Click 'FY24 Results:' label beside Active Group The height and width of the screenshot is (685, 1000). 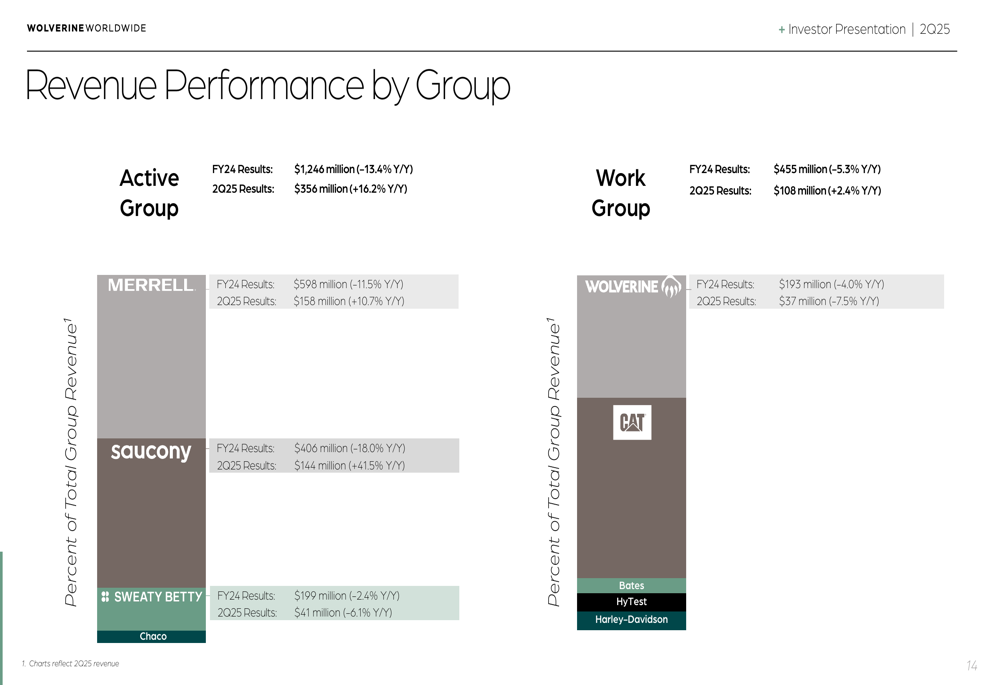coord(242,169)
